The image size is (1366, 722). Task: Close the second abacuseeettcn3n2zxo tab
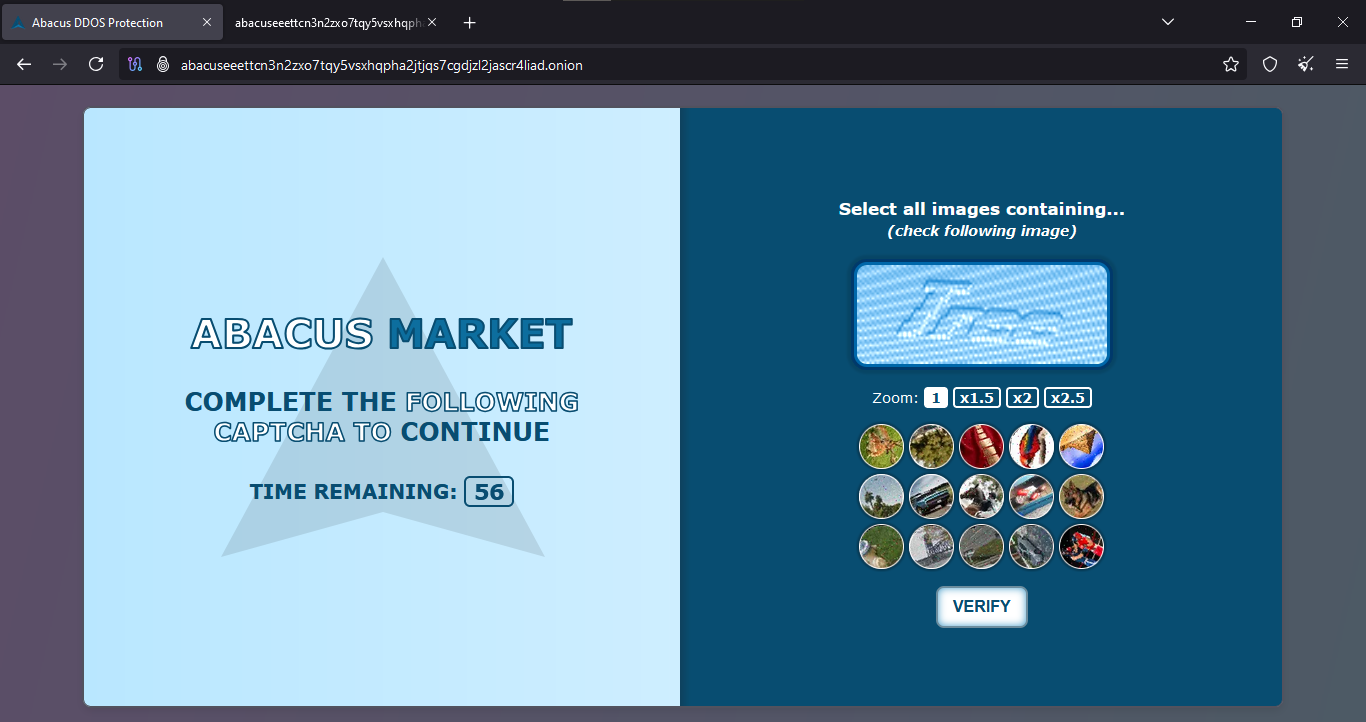point(432,22)
